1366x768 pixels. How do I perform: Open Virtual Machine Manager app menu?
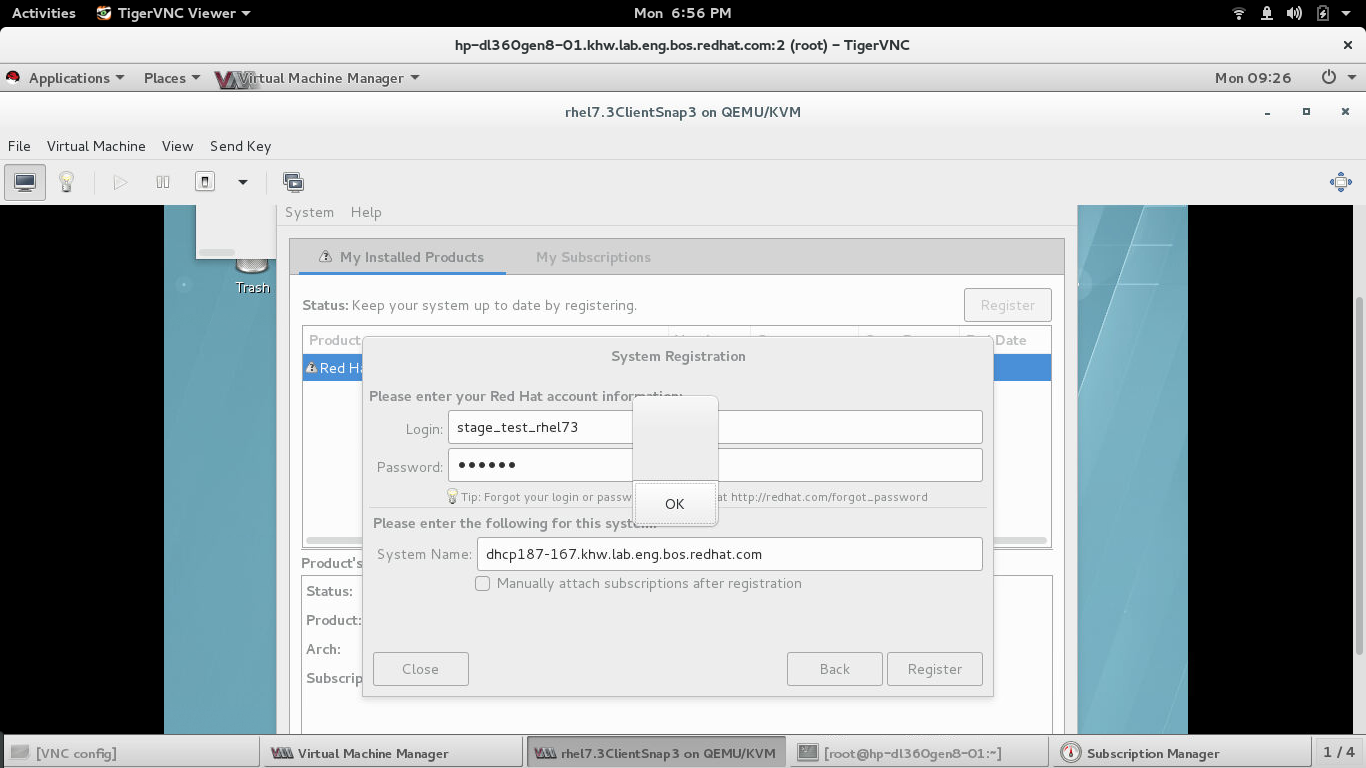pos(318,78)
